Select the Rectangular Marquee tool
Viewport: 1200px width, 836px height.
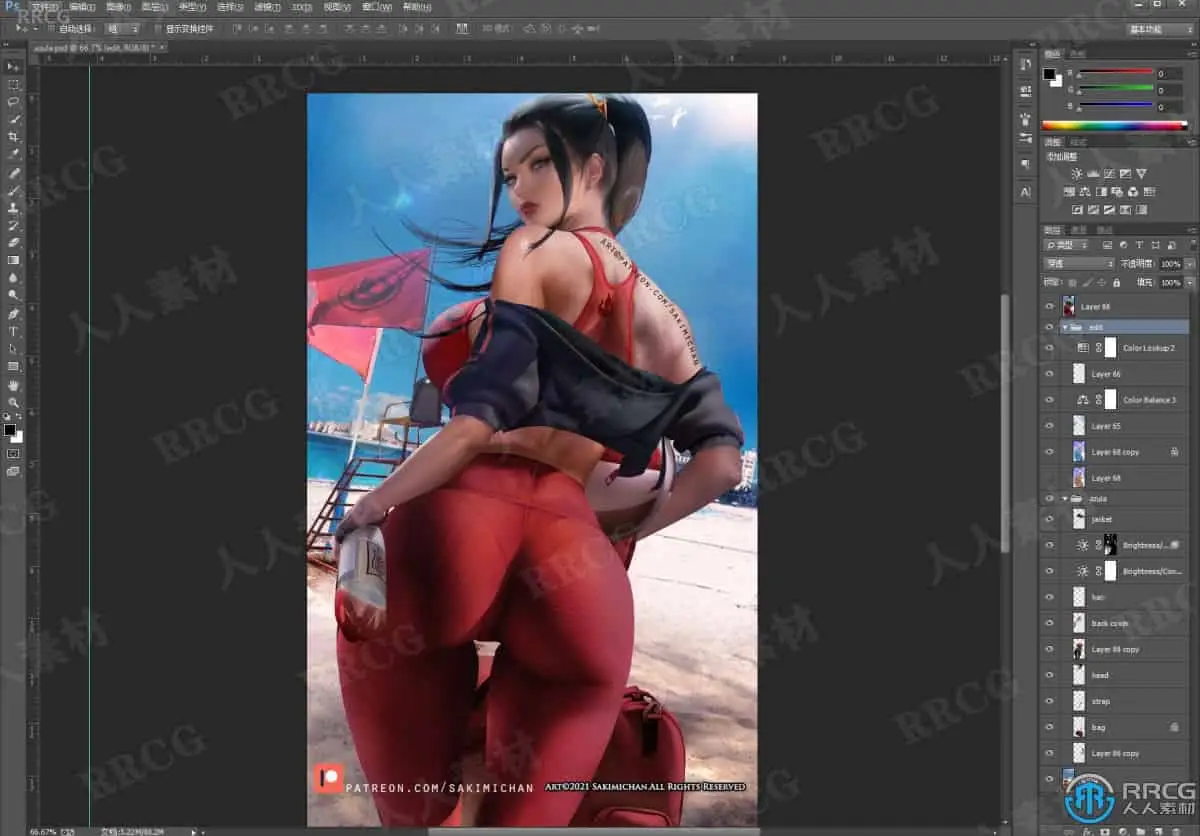coord(13,84)
